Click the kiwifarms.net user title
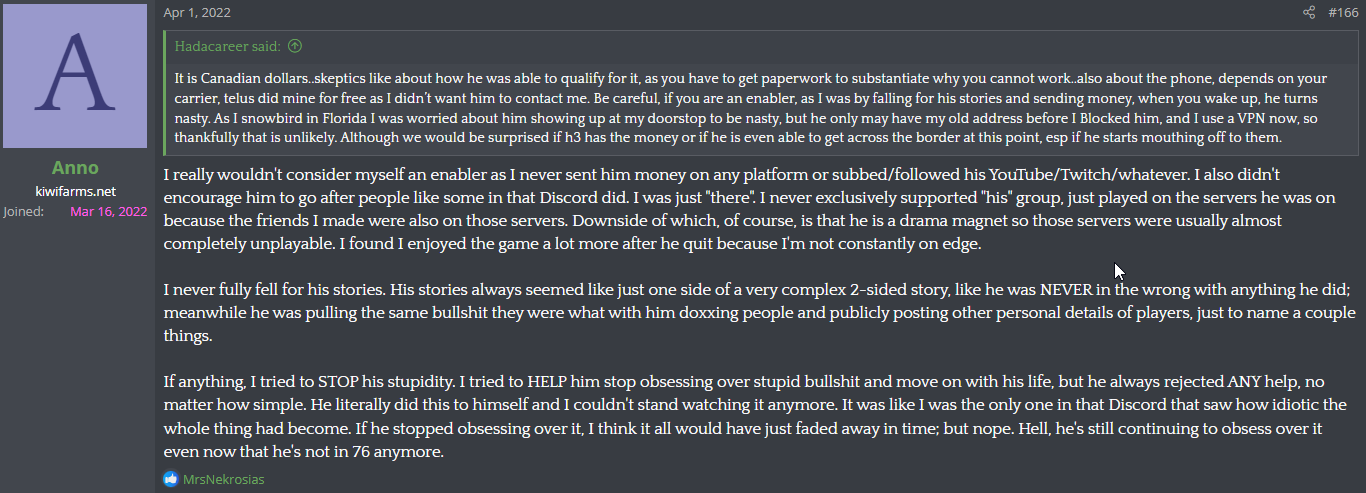This screenshot has height=493, width=1366. (x=75, y=191)
